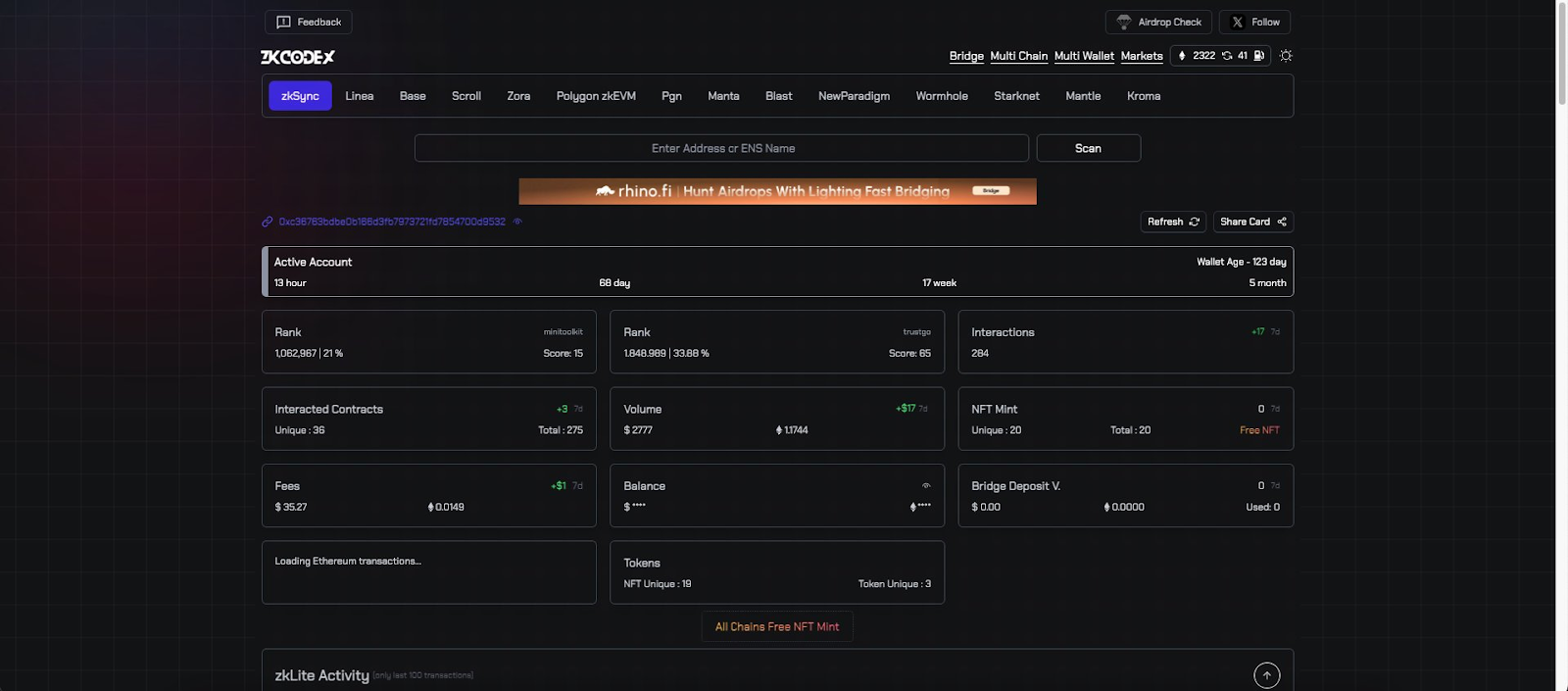This screenshot has height=691, width=1568.
Task: Click the Feedback speech-bubble icon
Action: point(283,22)
